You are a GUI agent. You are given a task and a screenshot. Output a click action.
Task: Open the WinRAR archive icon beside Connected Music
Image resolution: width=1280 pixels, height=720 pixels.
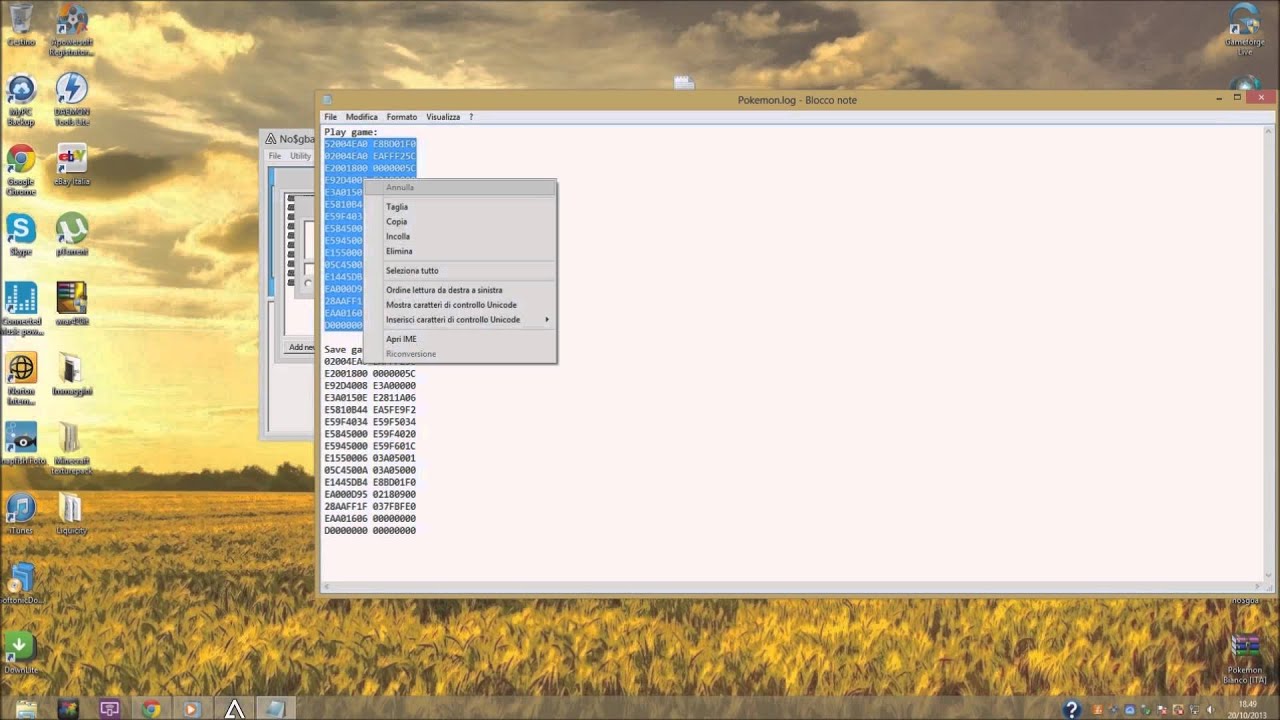[x=71, y=303]
